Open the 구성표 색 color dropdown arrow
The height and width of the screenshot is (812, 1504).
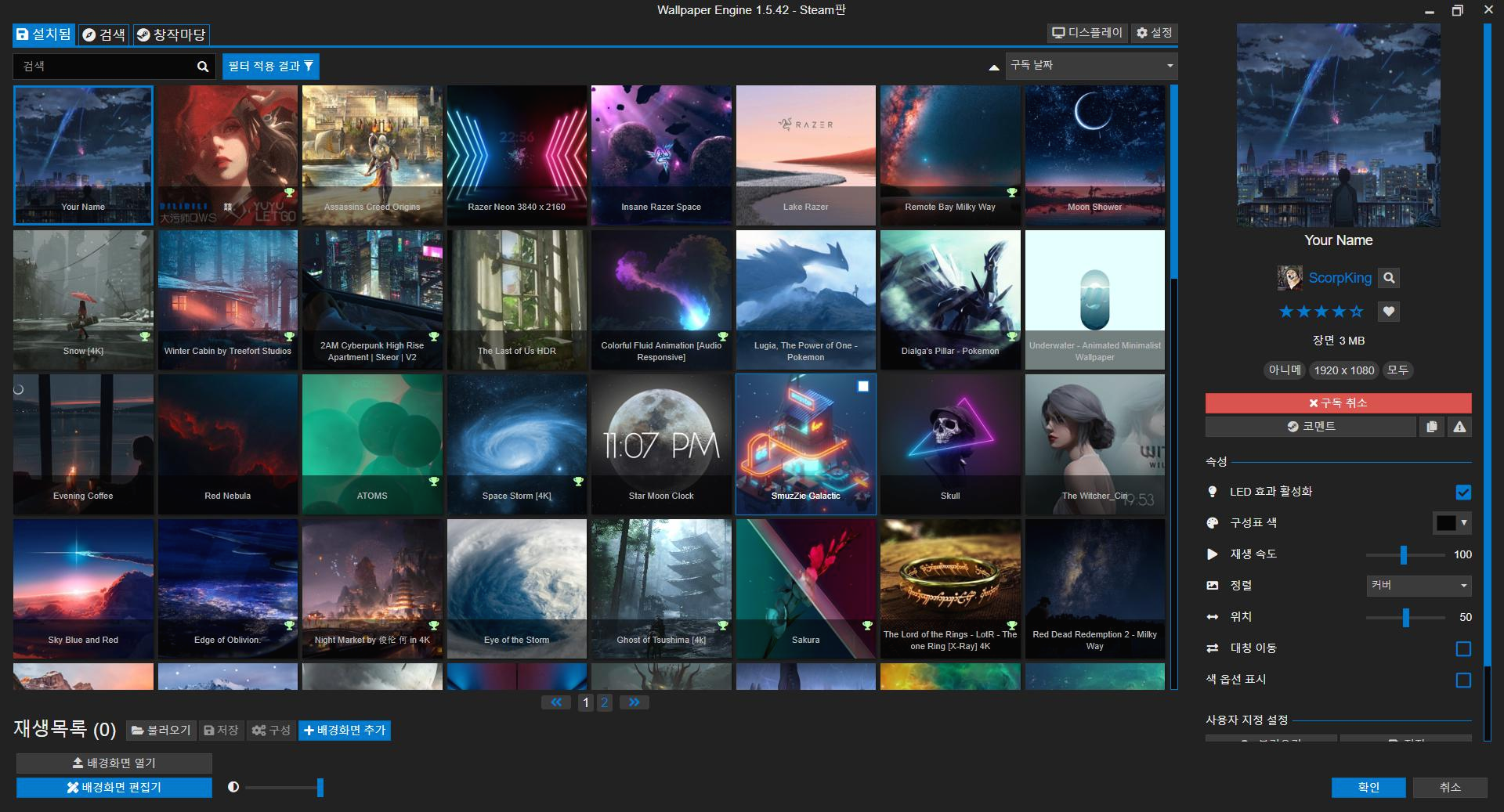1463,522
